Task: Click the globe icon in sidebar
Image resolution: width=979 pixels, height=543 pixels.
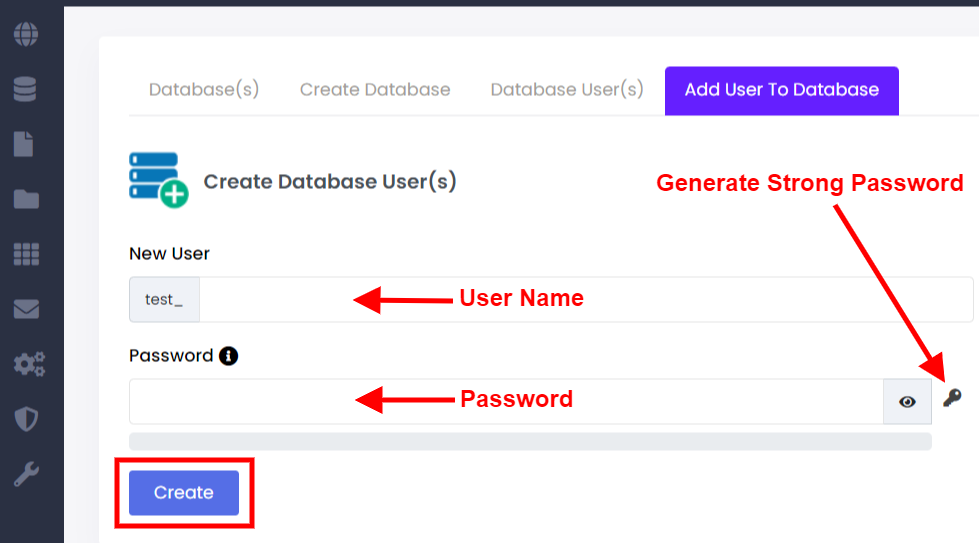Action: pos(26,35)
